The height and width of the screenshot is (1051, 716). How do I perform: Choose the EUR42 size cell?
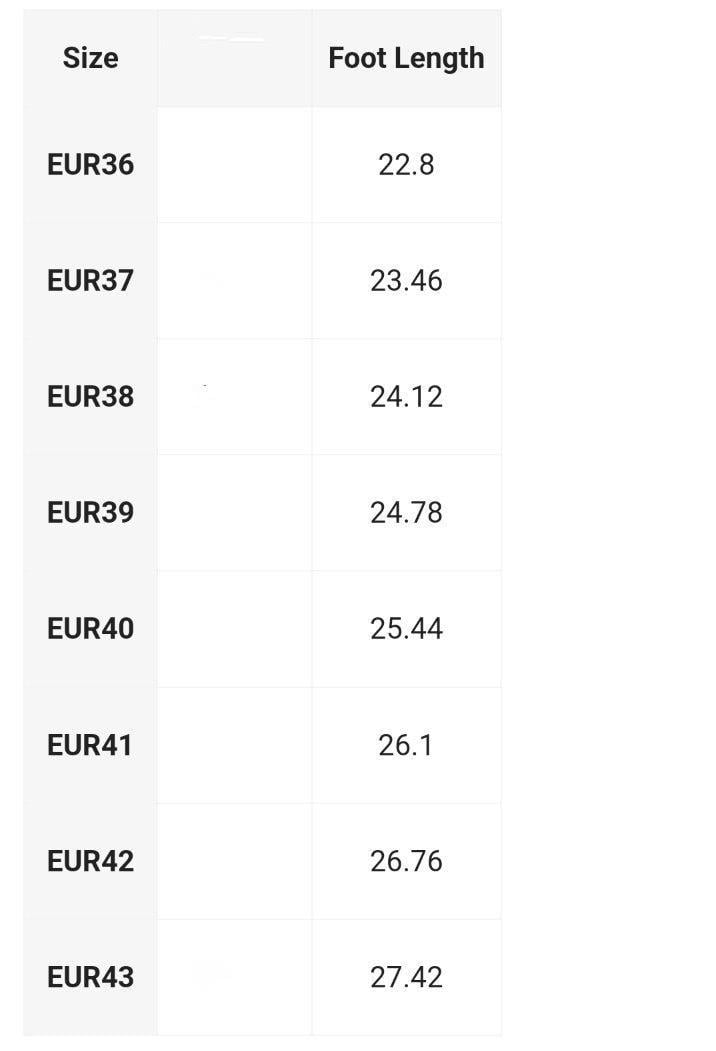(x=90, y=861)
